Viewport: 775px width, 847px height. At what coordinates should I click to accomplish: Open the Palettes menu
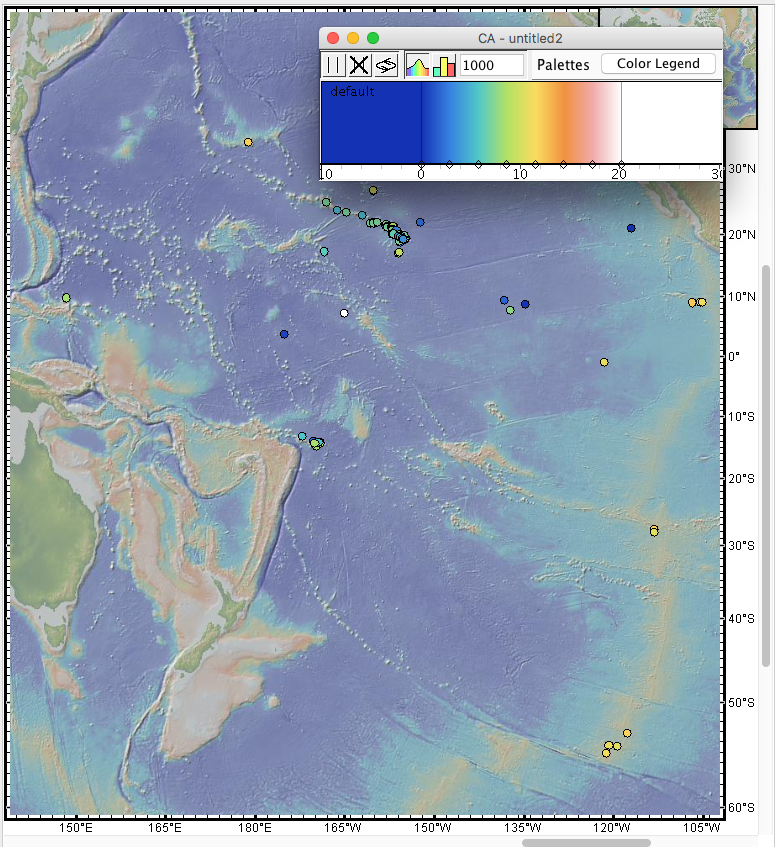pyautogui.click(x=563, y=65)
